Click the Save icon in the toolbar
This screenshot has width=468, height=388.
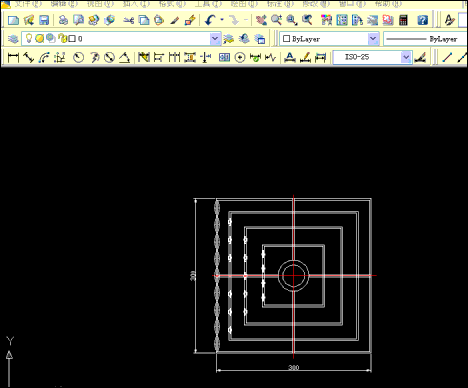(x=44, y=20)
